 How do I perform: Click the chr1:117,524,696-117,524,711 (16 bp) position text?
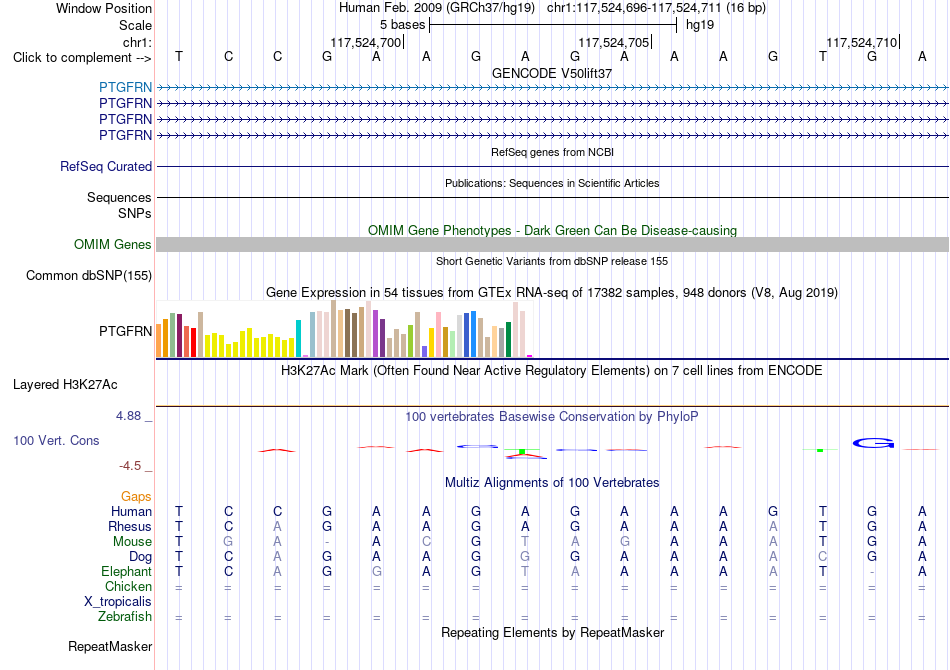tap(656, 8)
